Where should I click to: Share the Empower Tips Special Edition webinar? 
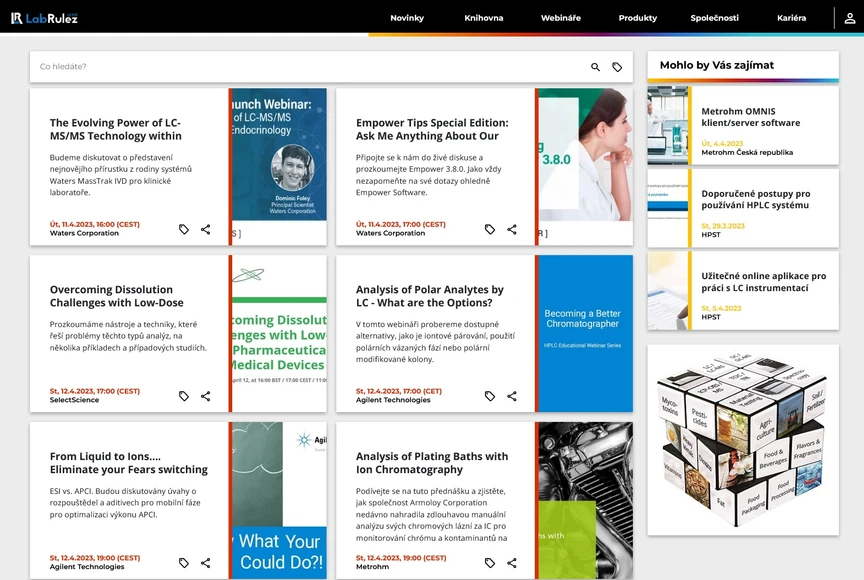click(512, 229)
